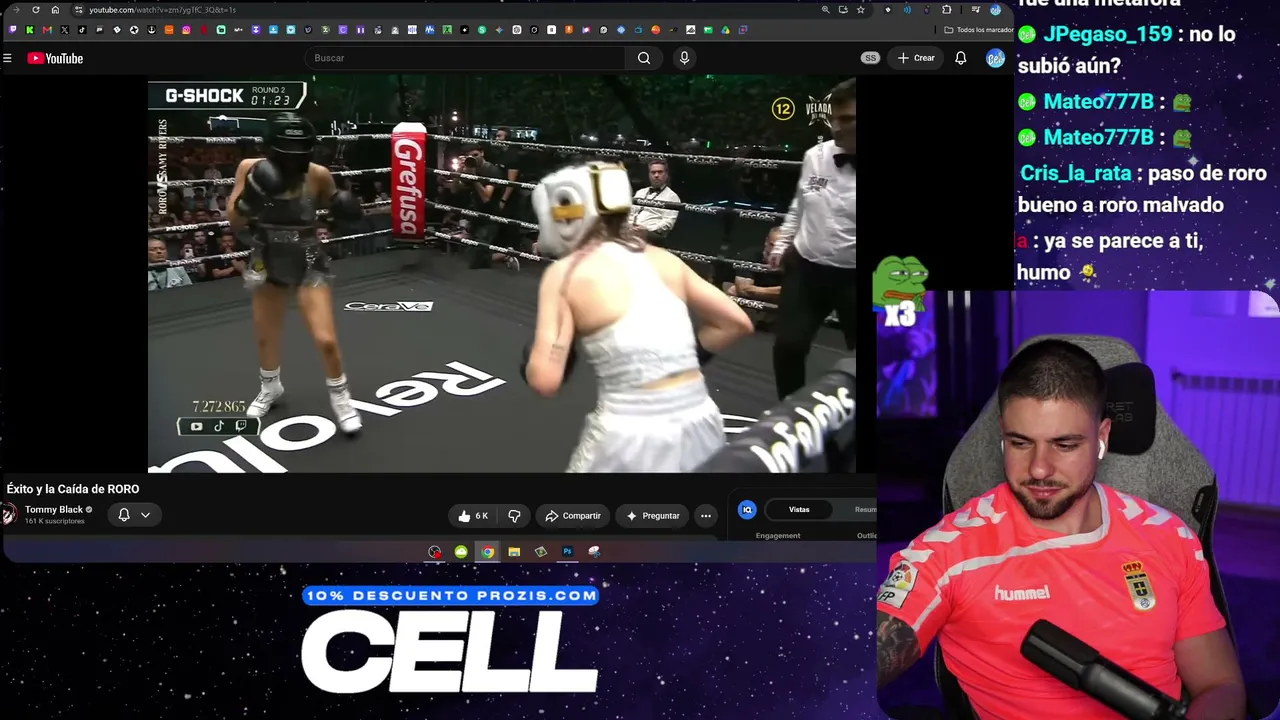Click the title 'Éxito y la Caída de RORO'
The image size is (1280, 720).
pyautogui.click(x=73, y=489)
